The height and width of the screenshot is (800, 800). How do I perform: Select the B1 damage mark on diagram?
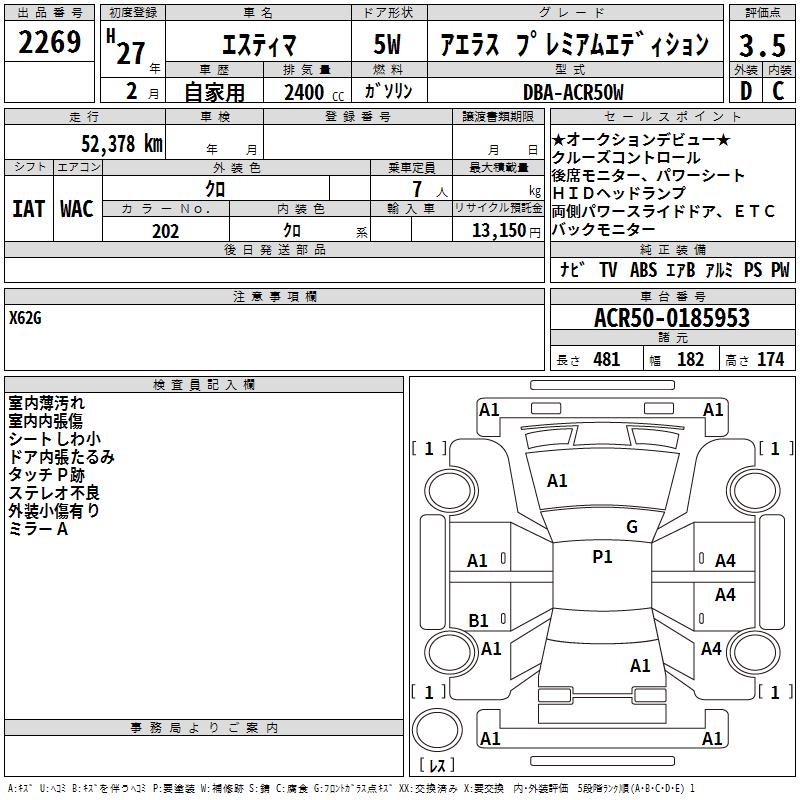[x=479, y=620]
